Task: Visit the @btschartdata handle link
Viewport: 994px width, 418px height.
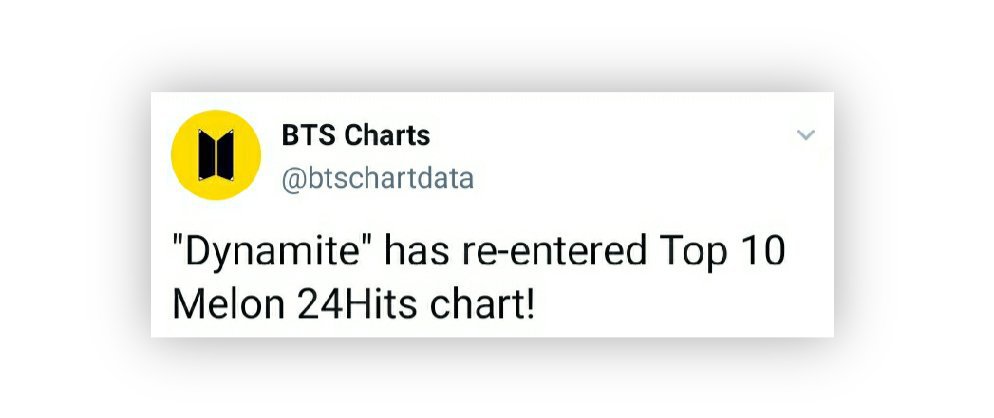Action: pos(377,179)
